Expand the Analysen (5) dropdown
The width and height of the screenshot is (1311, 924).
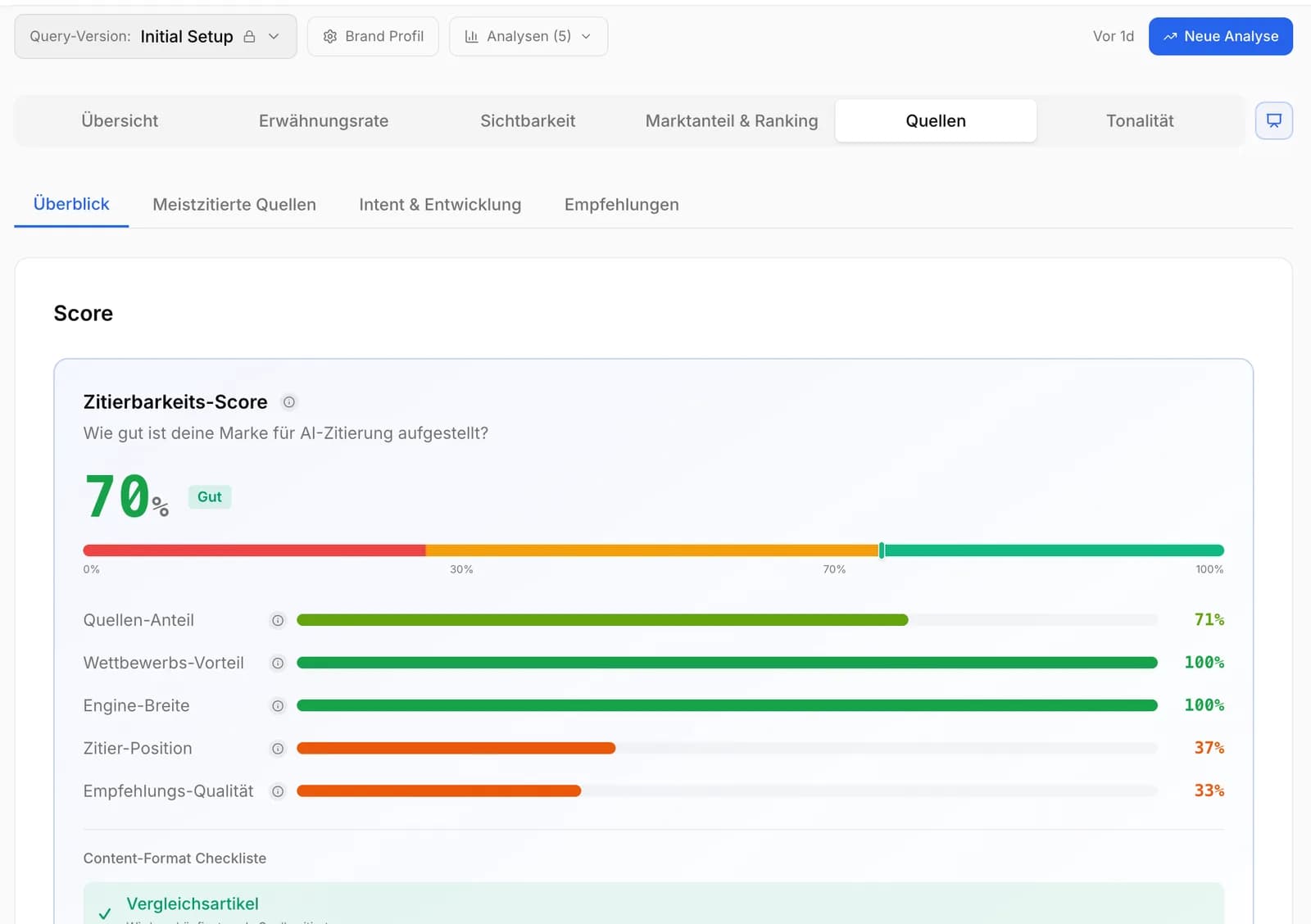click(528, 37)
